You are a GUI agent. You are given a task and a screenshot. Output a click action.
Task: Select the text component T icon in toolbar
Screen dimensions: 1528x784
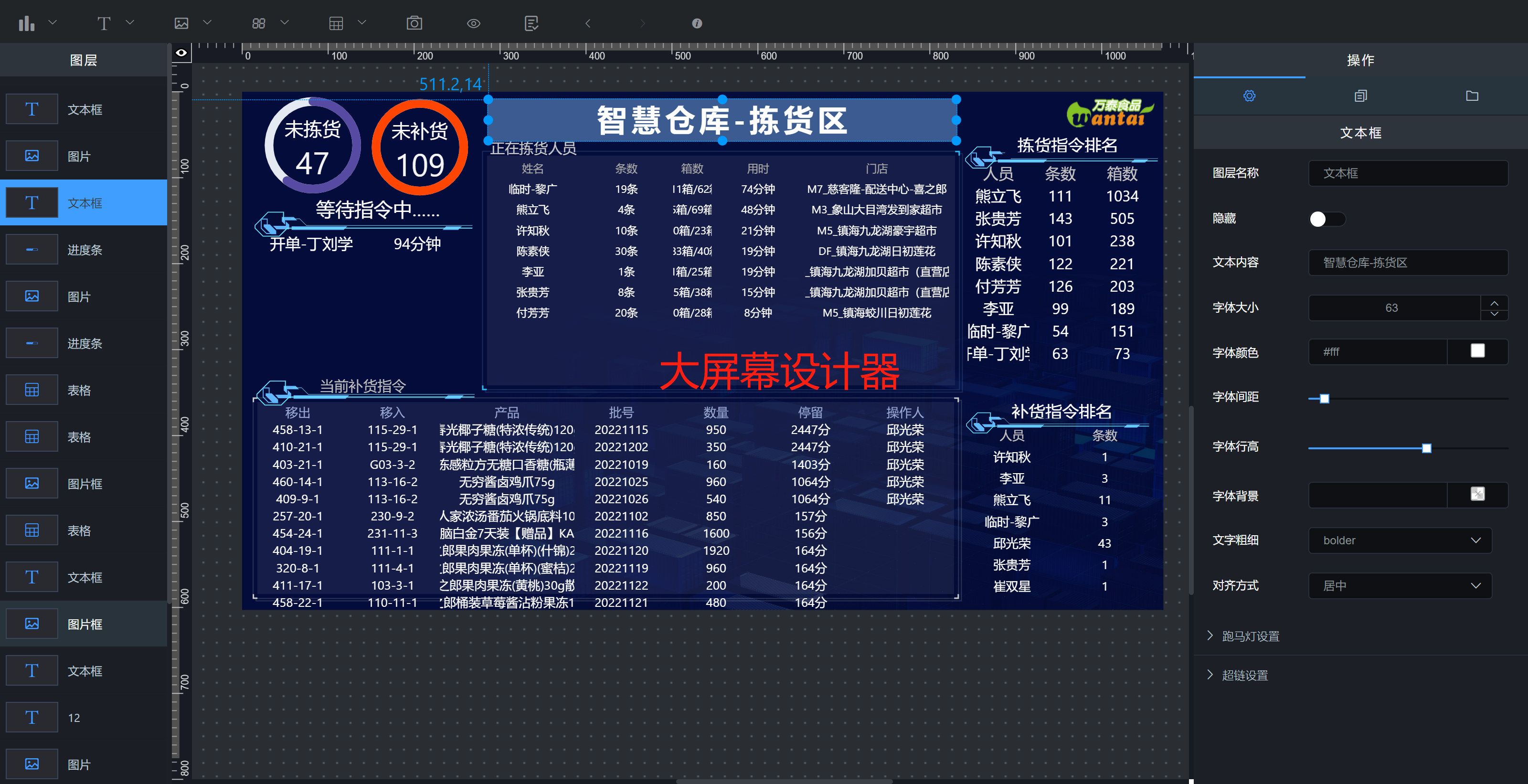coord(104,23)
